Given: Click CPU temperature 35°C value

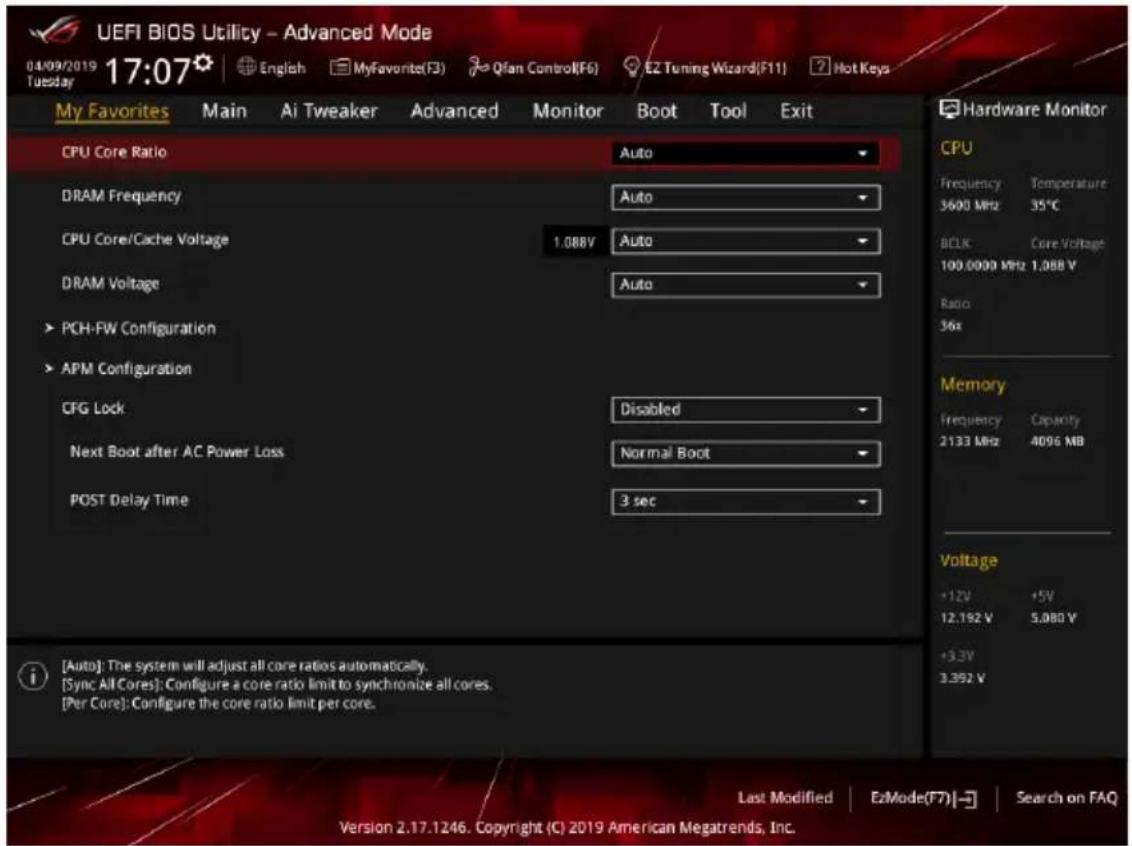Looking at the screenshot, I should (1045, 206).
